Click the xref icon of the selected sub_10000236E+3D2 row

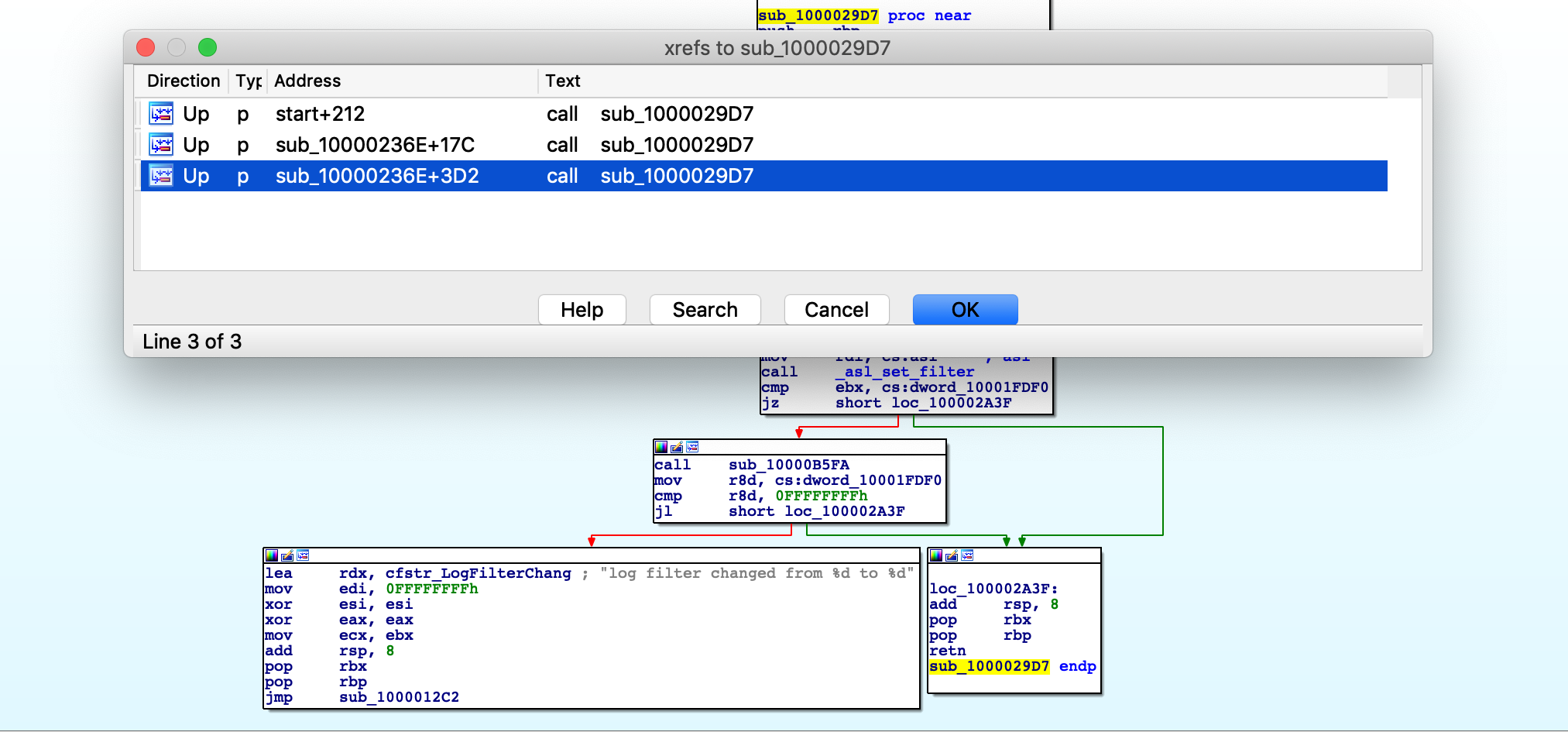[x=161, y=176]
